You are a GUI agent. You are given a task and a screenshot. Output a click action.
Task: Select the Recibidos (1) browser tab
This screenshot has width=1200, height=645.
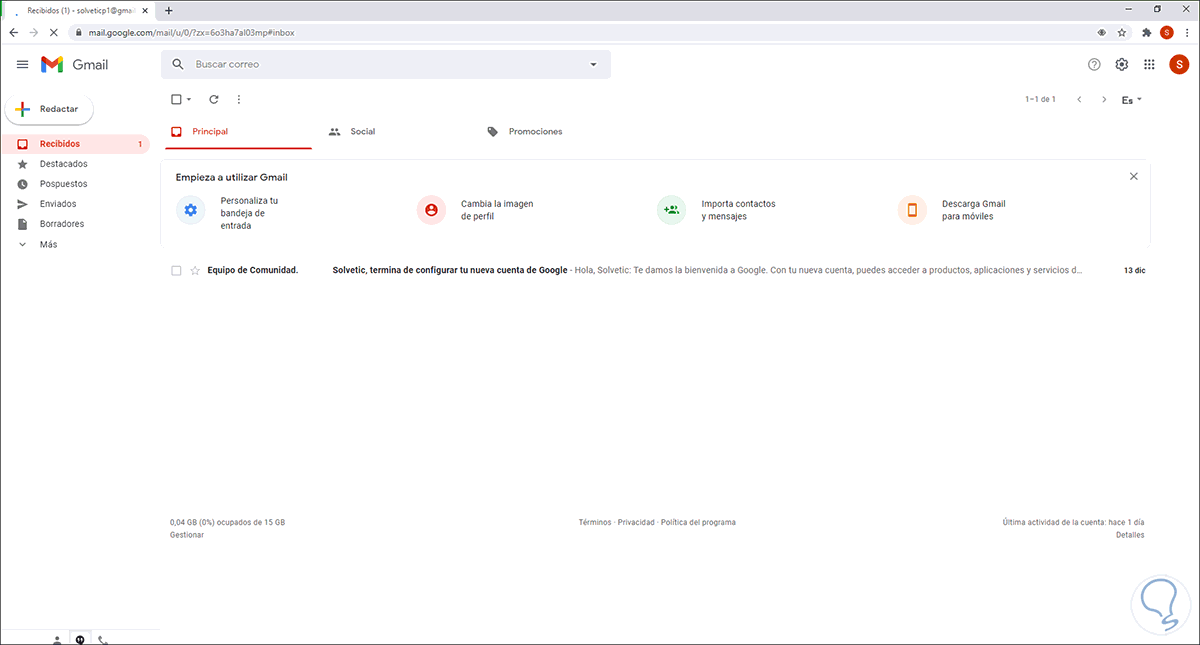(78, 10)
